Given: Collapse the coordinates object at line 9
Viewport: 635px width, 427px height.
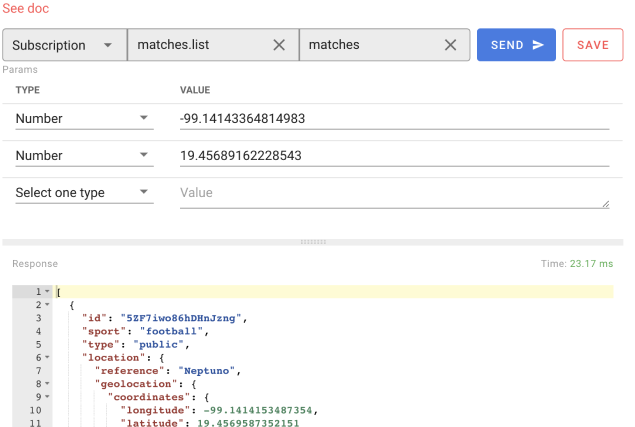Looking at the screenshot, I should pos(47,396).
